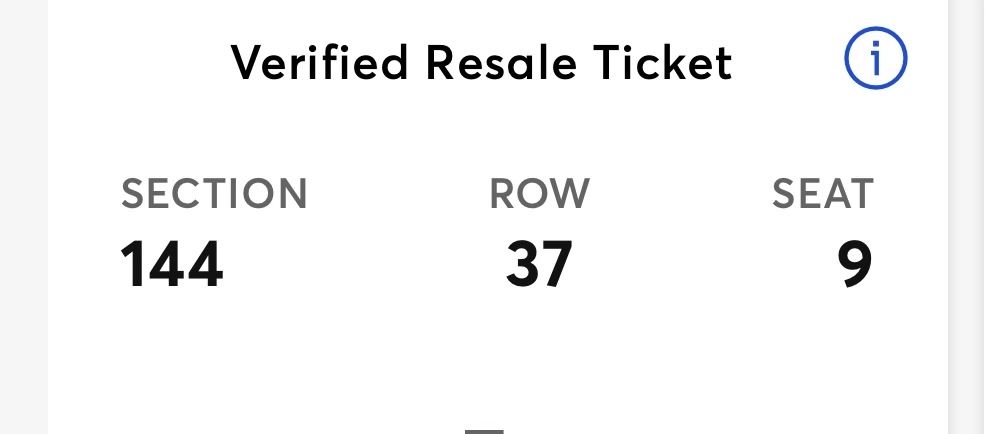
Task: Click the ROW label
Action: tap(540, 194)
